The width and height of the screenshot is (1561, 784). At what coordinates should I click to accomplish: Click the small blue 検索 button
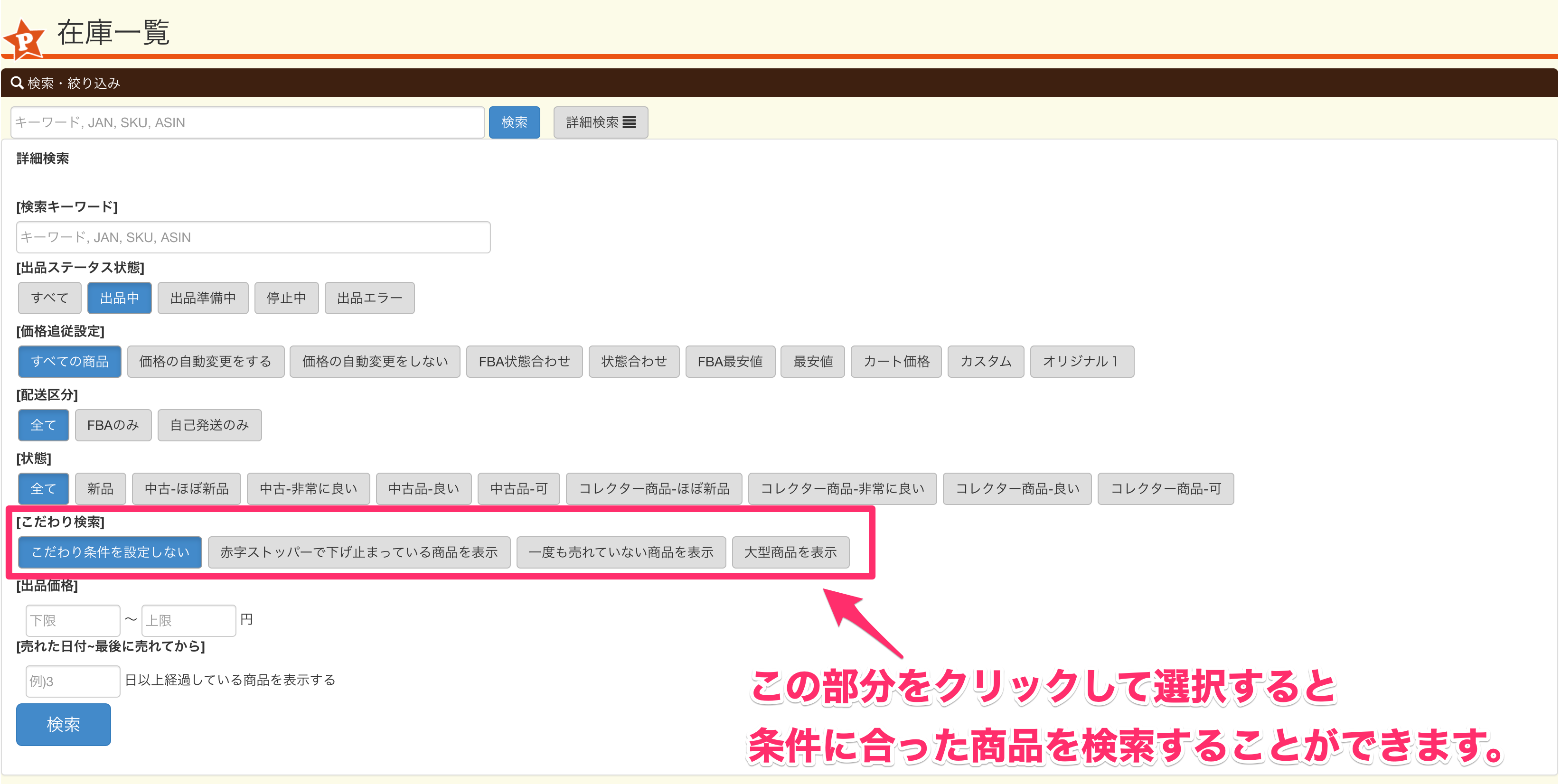pyautogui.click(x=514, y=122)
